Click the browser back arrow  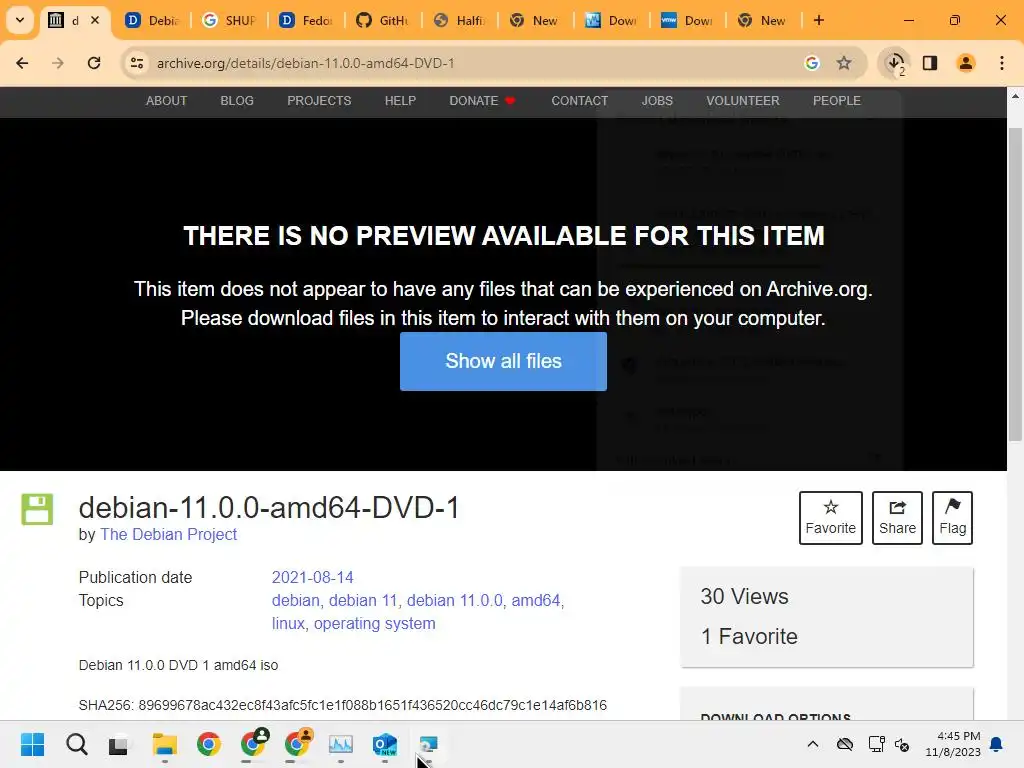pyautogui.click(x=22, y=63)
